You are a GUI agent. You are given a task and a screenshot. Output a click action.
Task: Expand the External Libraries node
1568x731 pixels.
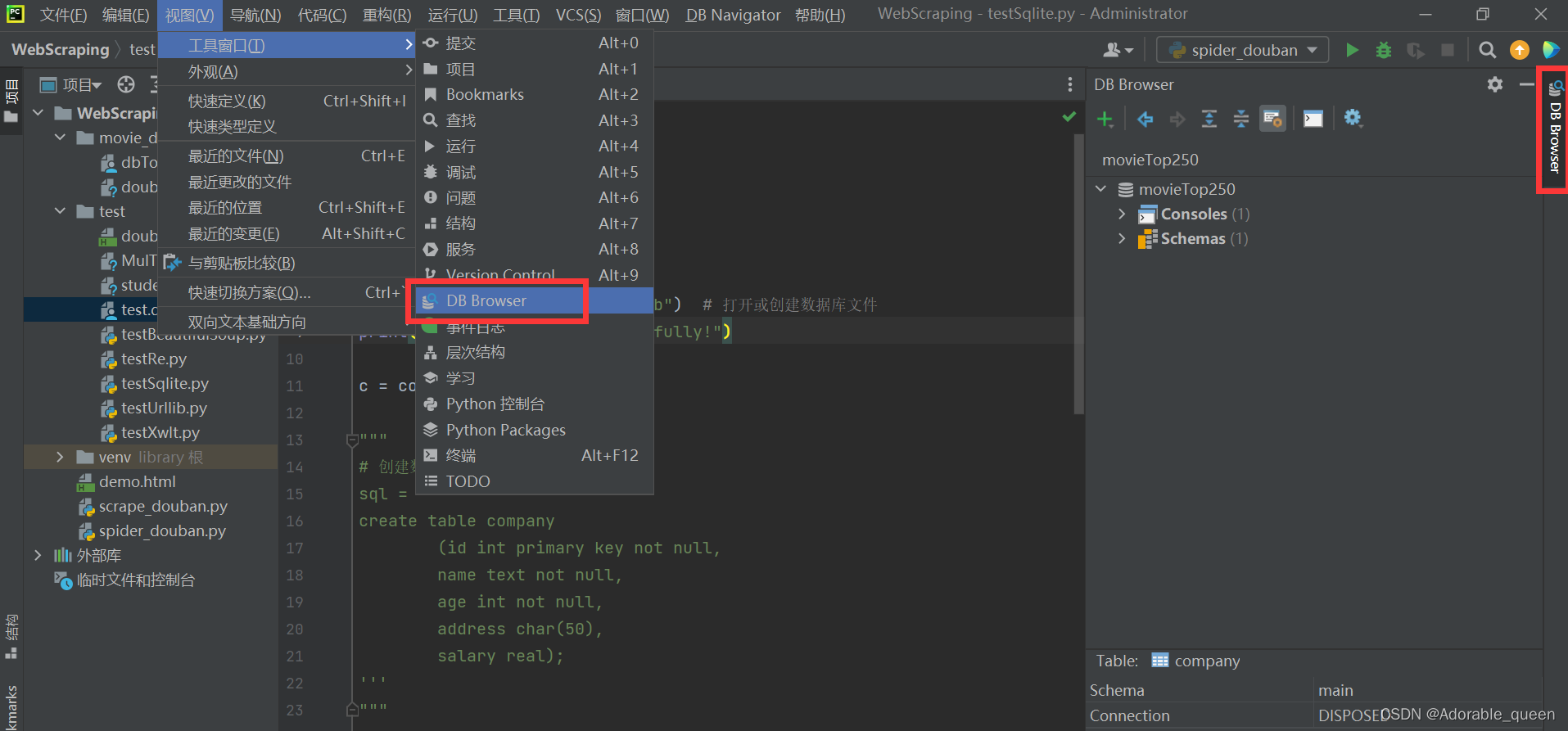38,555
